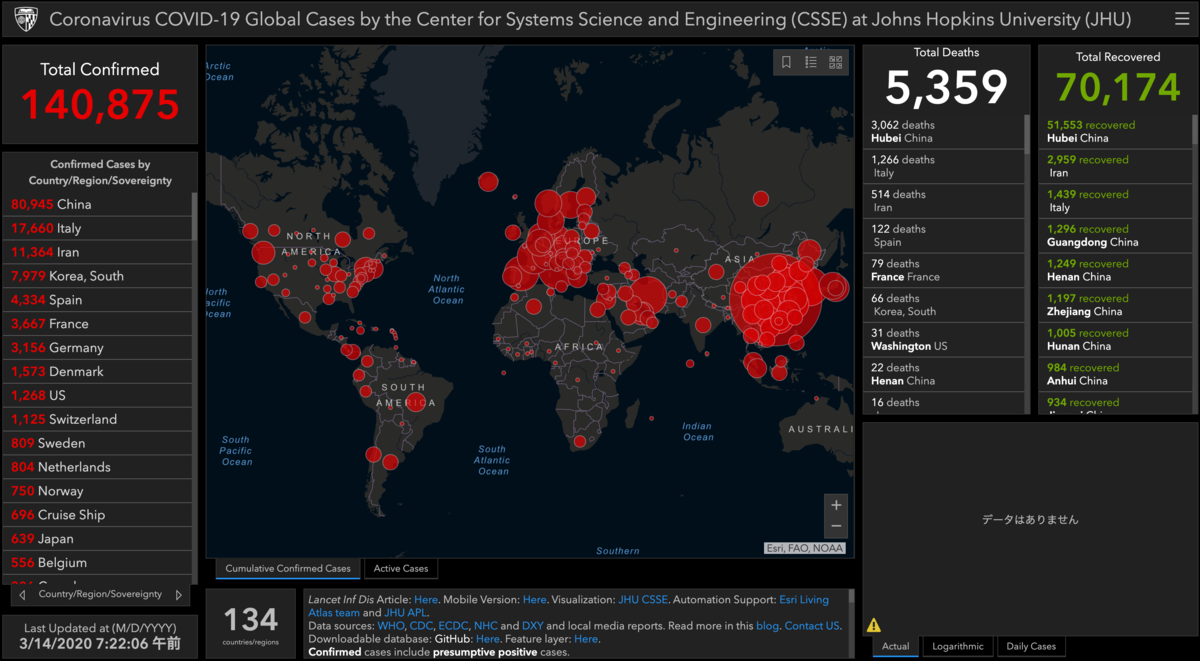Select Italy row with 17,660 cases
This screenshot has width=1200, height=661.
[97, 228]
